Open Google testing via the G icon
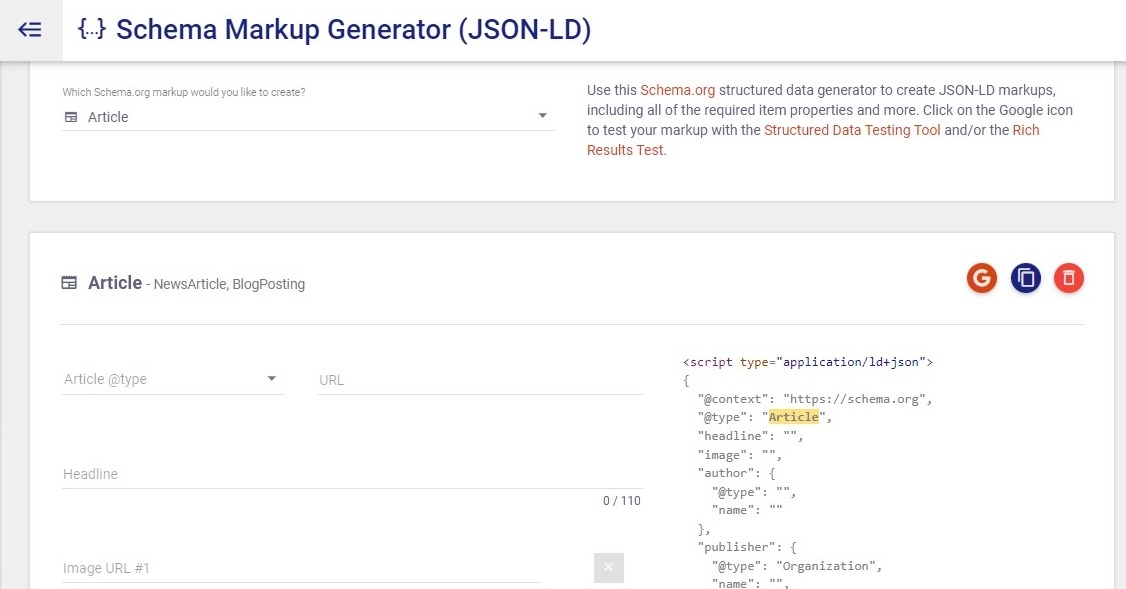 981,278
